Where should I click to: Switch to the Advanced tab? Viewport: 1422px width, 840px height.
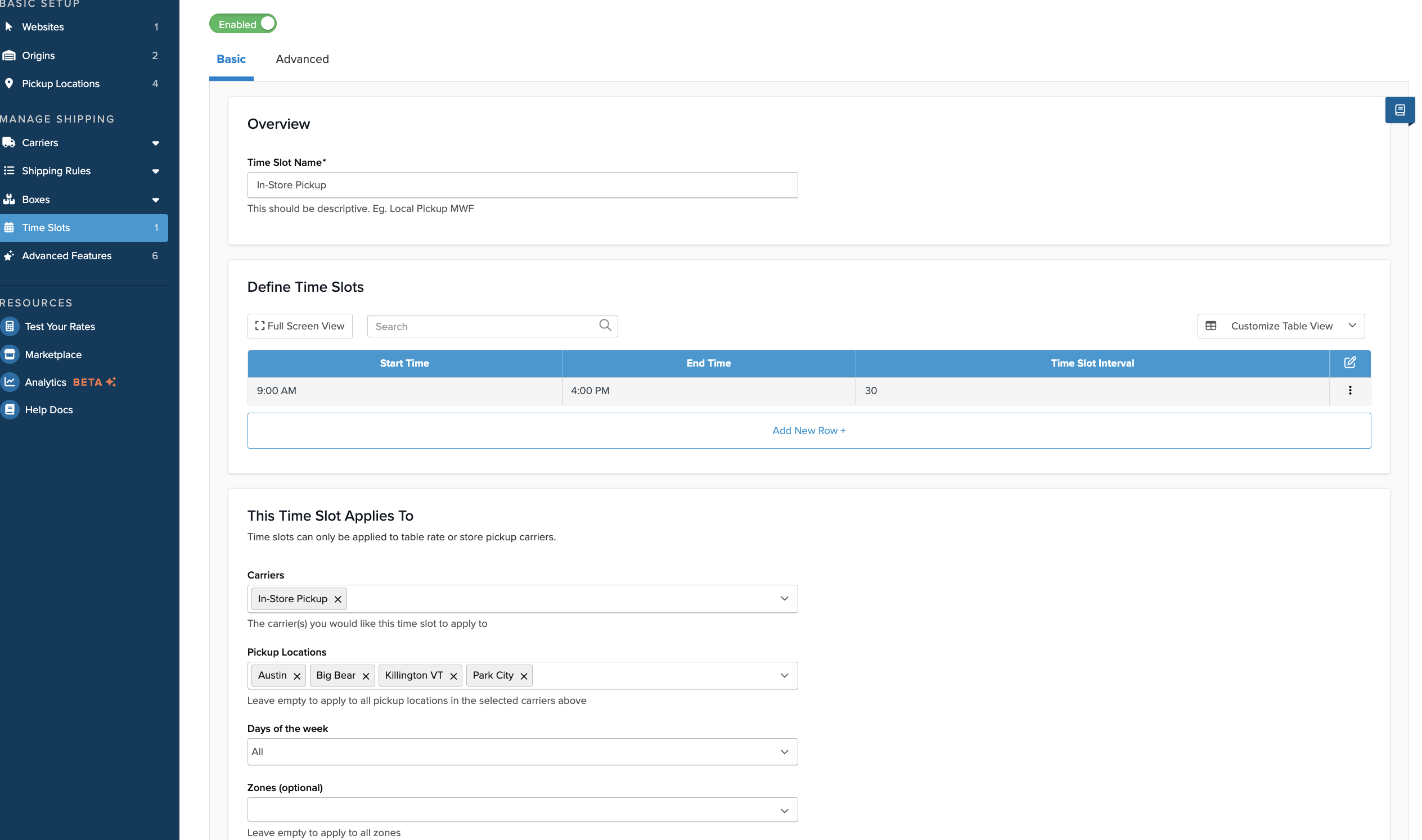click(x=302, y=59)
